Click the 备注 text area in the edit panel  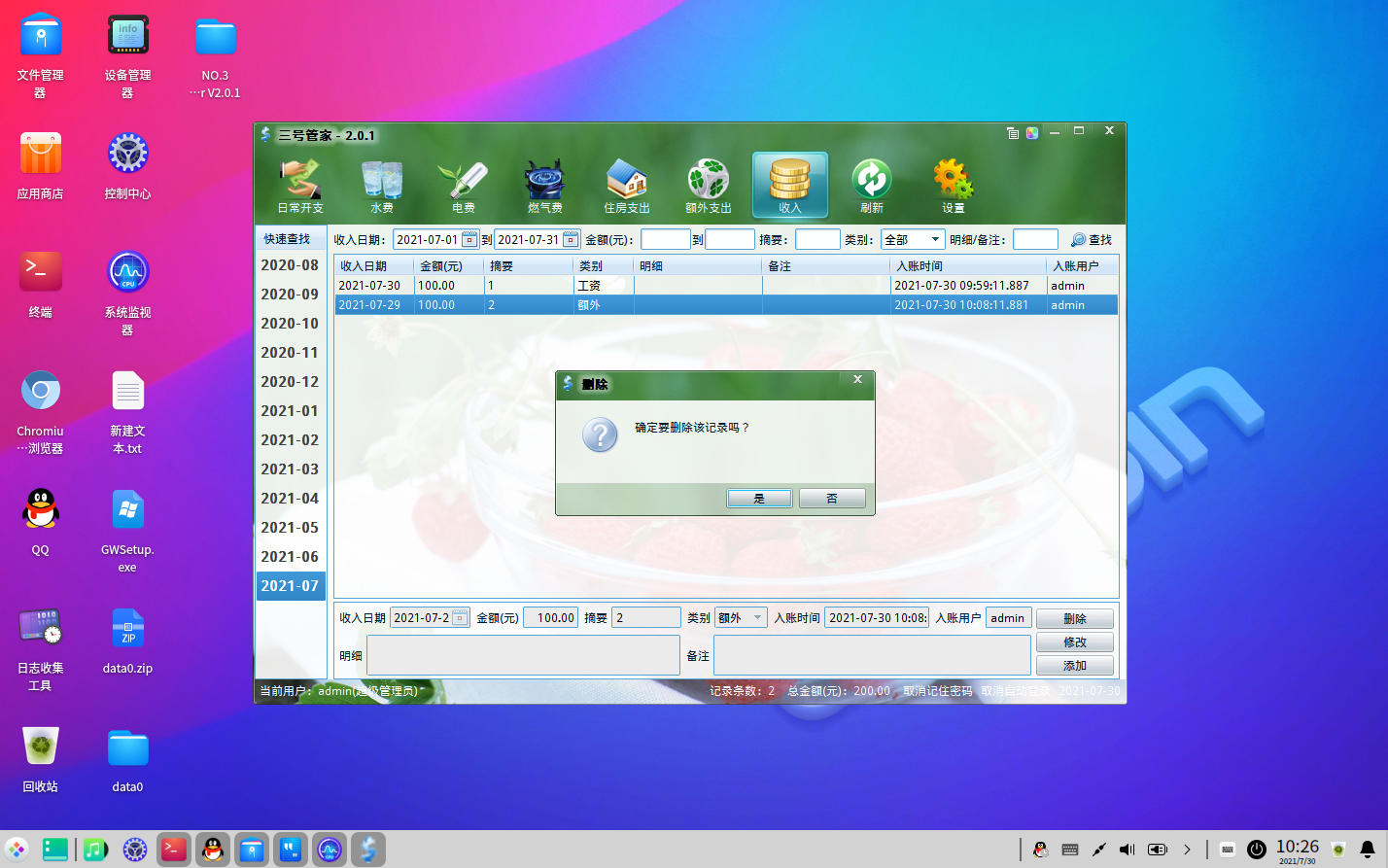873,655
